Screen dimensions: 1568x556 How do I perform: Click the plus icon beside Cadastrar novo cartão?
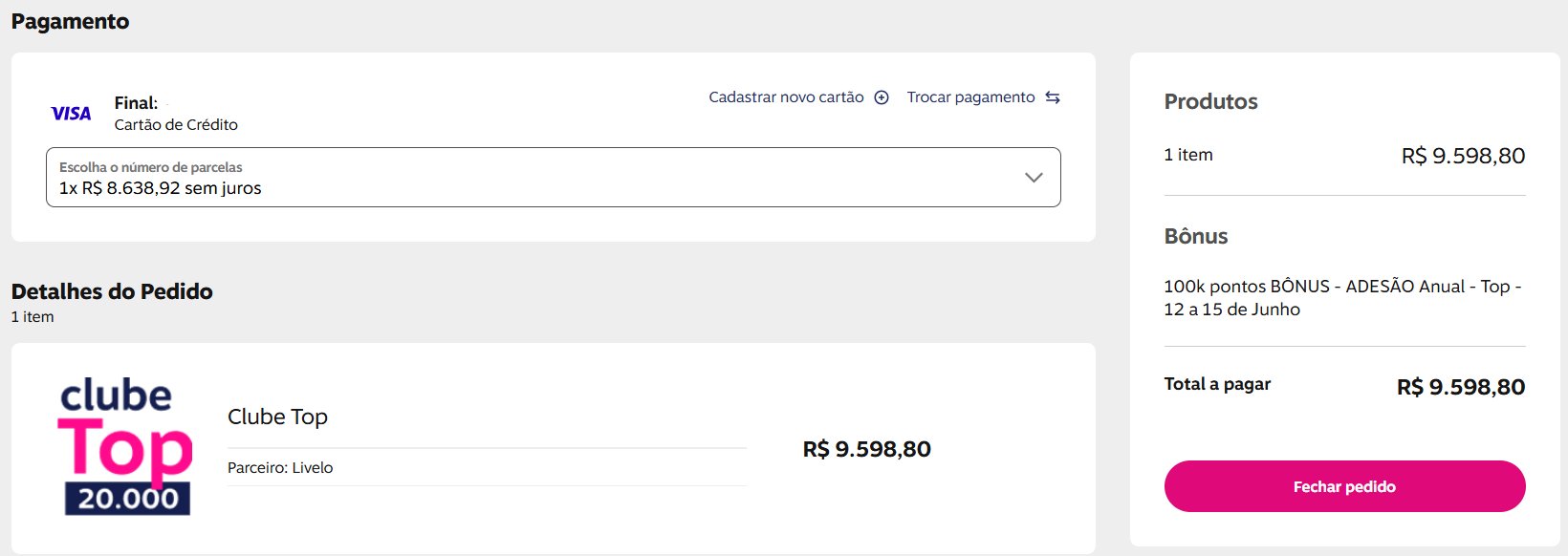point(882,97)
